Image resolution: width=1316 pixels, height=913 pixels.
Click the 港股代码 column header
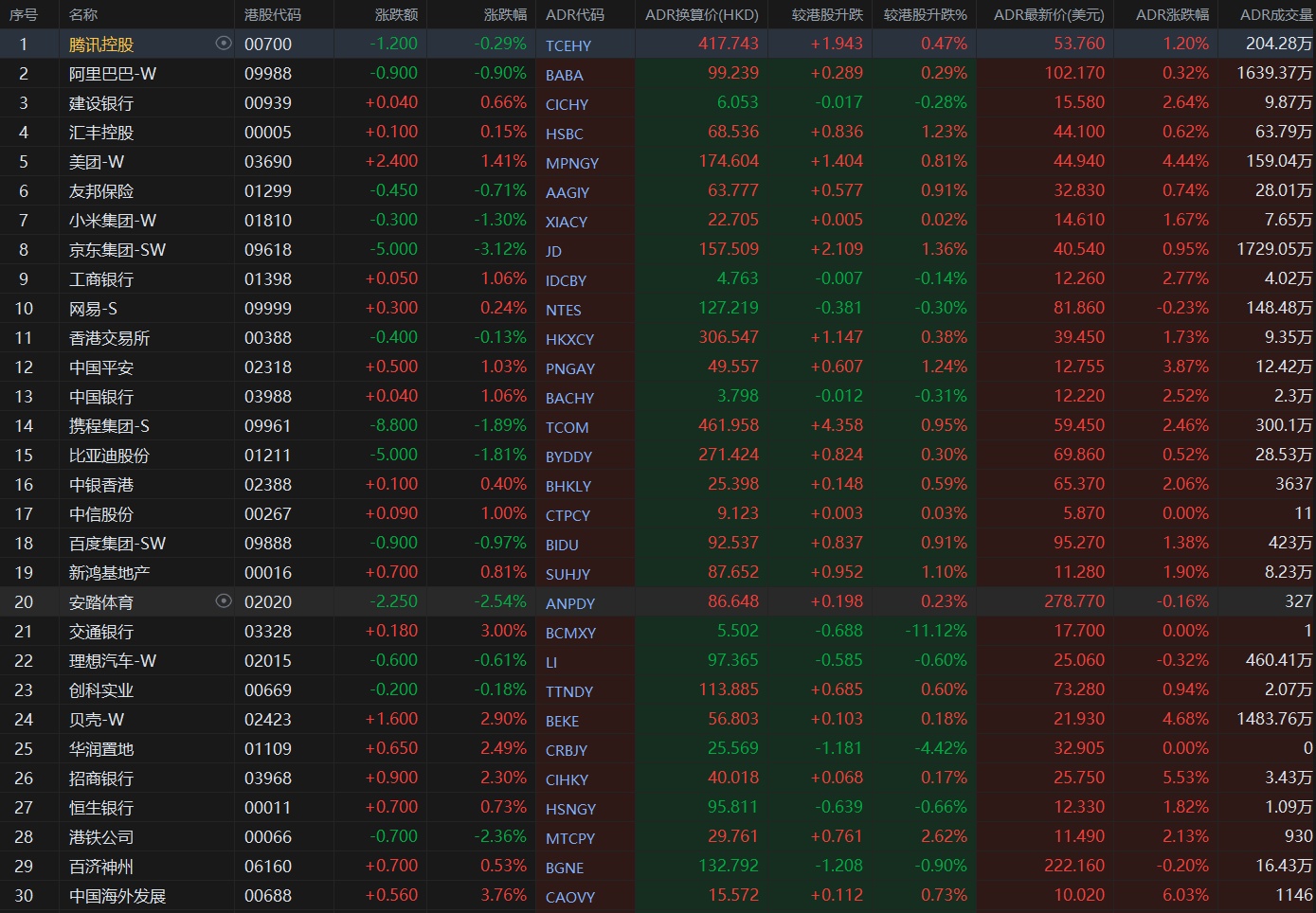click(x=272, y=14)
